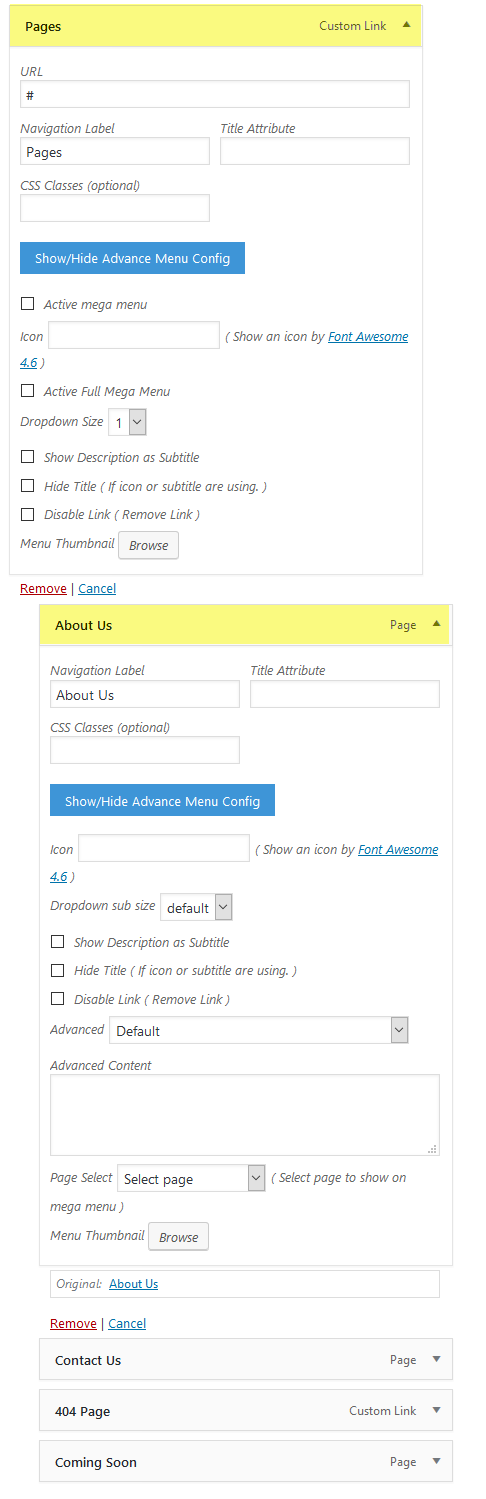486x1499 pixels.
Task: Enable Active mega menu checkbox
Action: coord(28,304)
